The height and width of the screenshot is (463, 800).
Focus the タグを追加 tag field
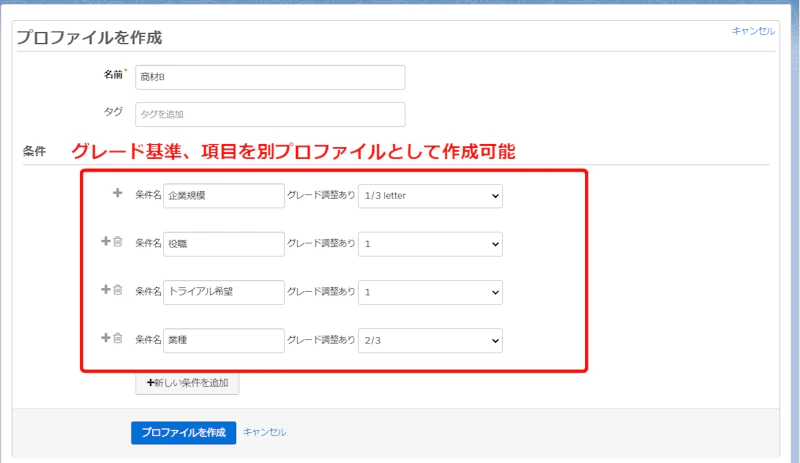(270, 114)
